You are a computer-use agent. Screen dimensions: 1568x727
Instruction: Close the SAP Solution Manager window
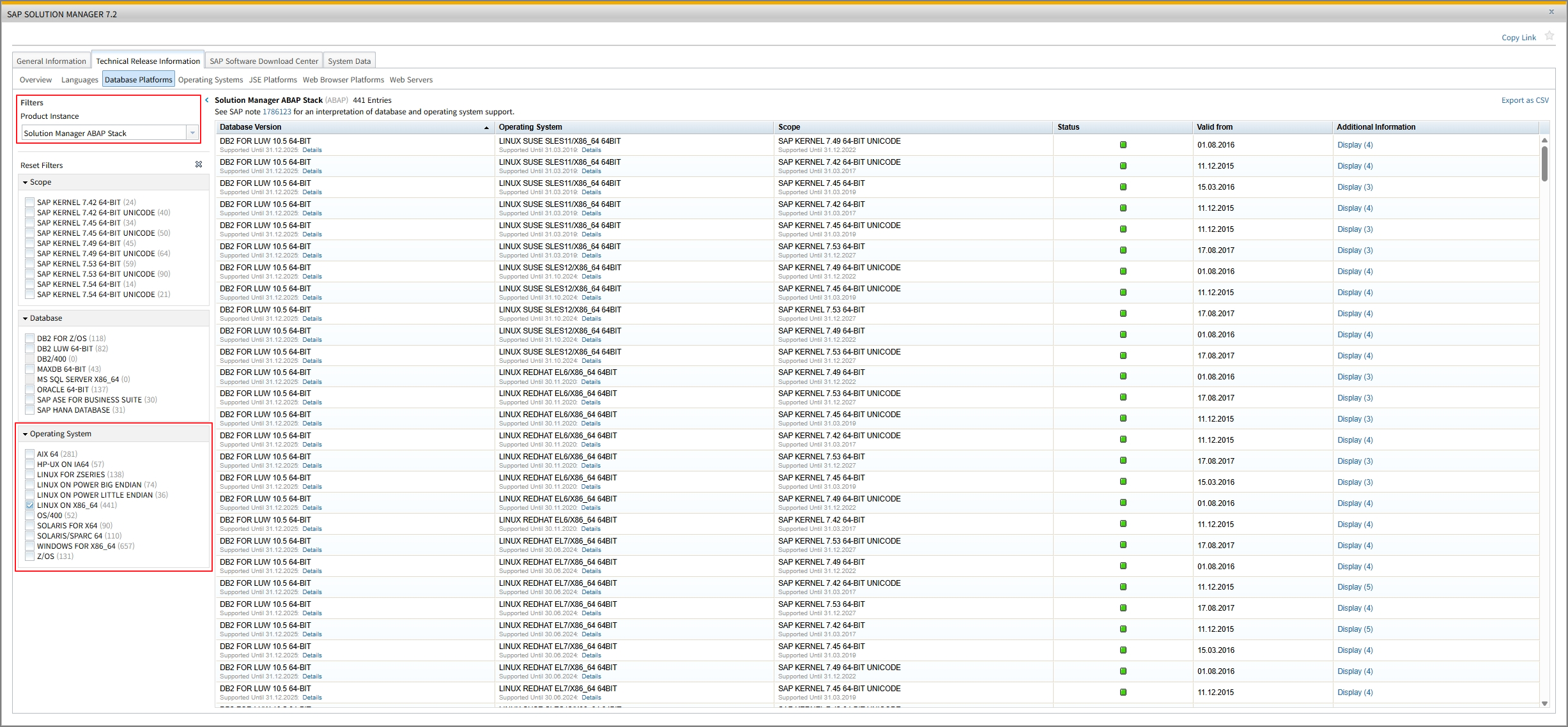(1551, 12)
